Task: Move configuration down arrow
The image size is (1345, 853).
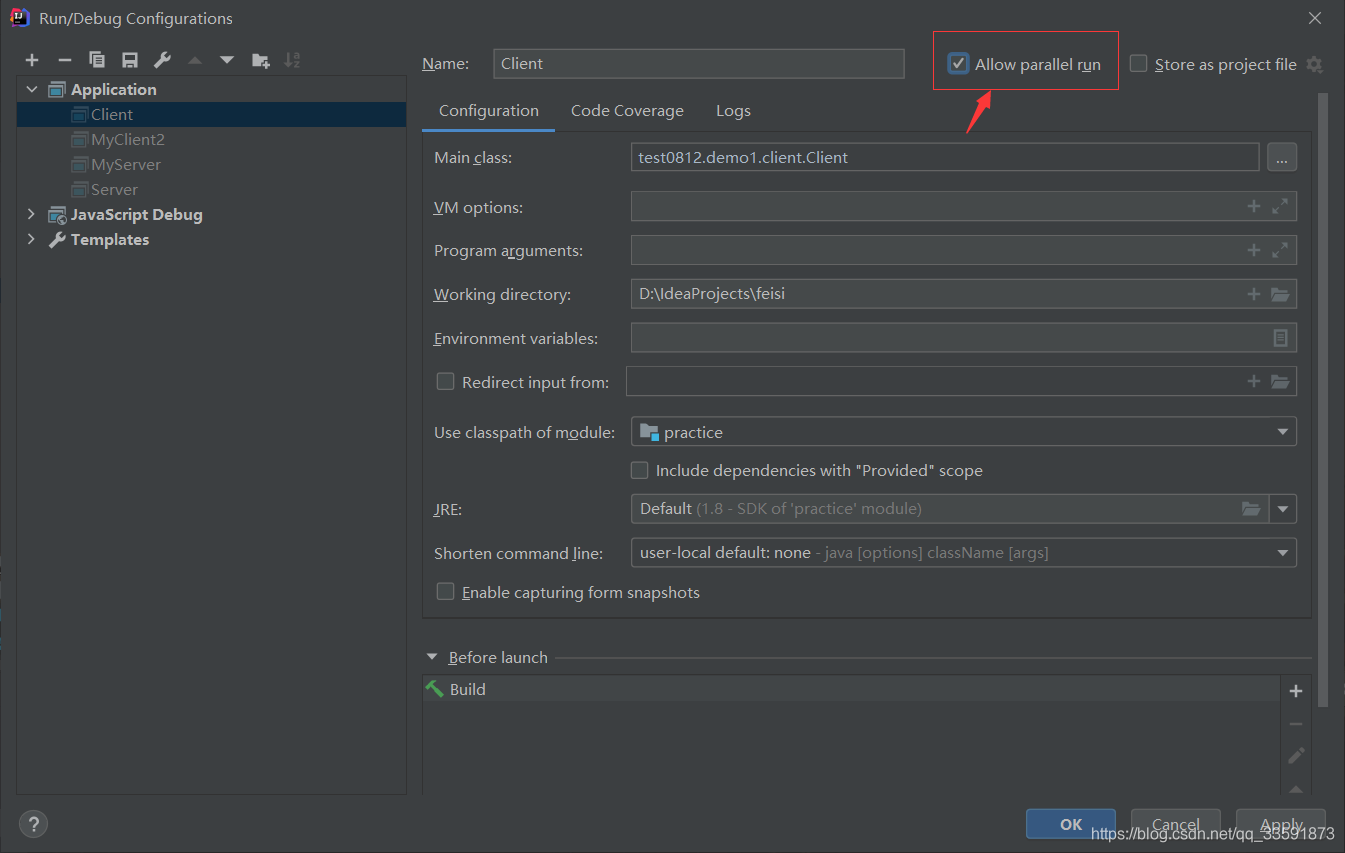Action: 227,60
